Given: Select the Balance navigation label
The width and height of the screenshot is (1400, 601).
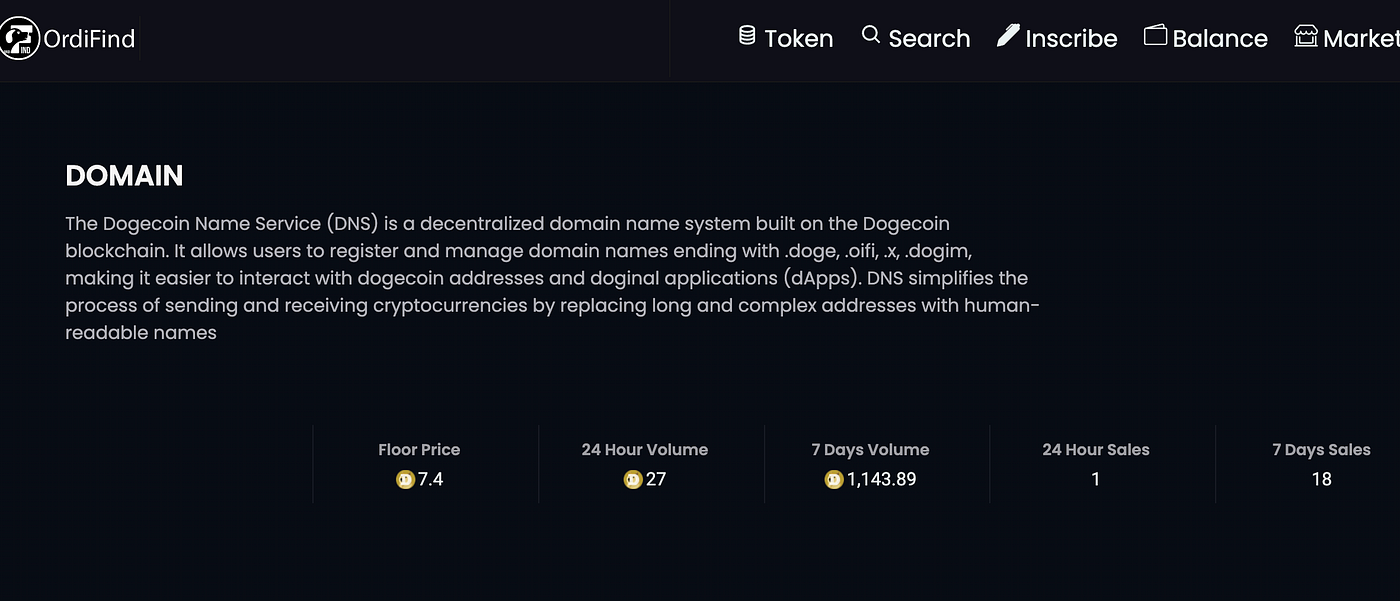Looking at the screenshot, I should [1219, 39].
